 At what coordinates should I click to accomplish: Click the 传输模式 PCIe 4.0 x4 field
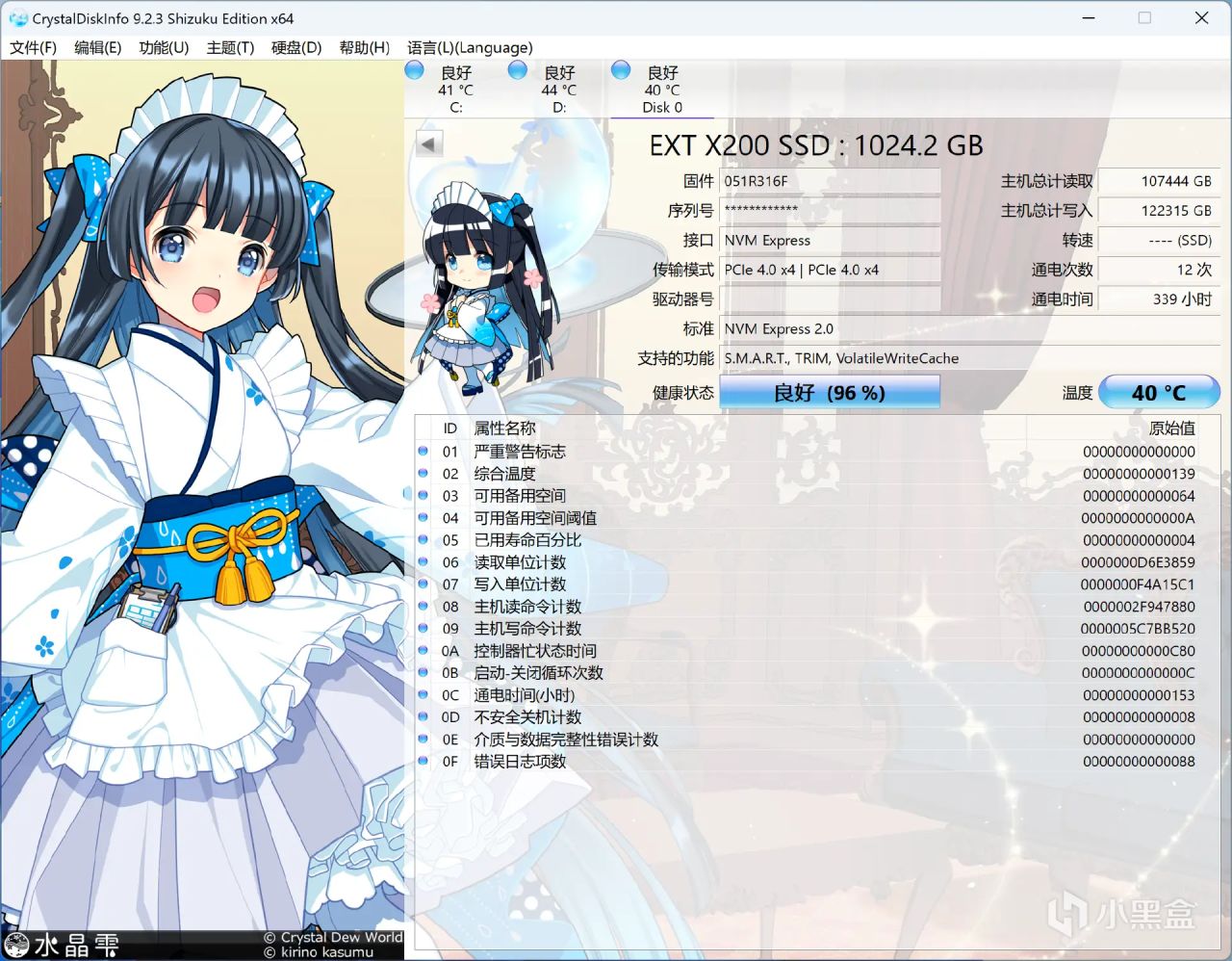pyautogui.click(x=830, y=270)
